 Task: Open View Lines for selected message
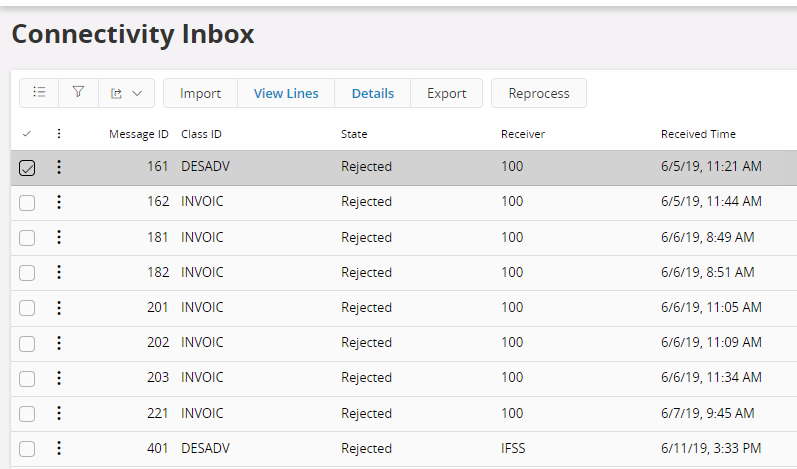point(286,93)
